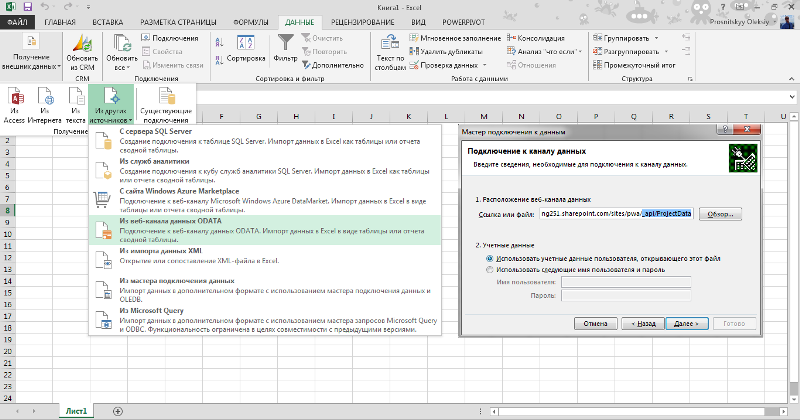Click Промежуточный итог
The width and height of the screenshot is (800, 420).
click(634, 65)
